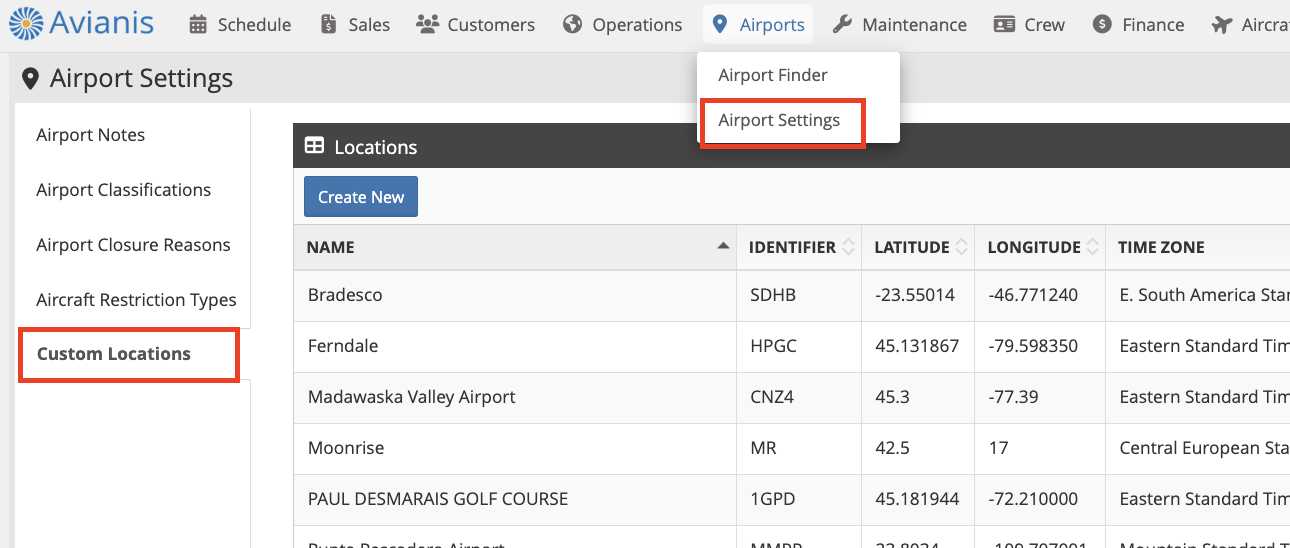Click the Aircraft plane icon
The width and height of the screenshot is (1290, 548).
tap(1221, 25)
